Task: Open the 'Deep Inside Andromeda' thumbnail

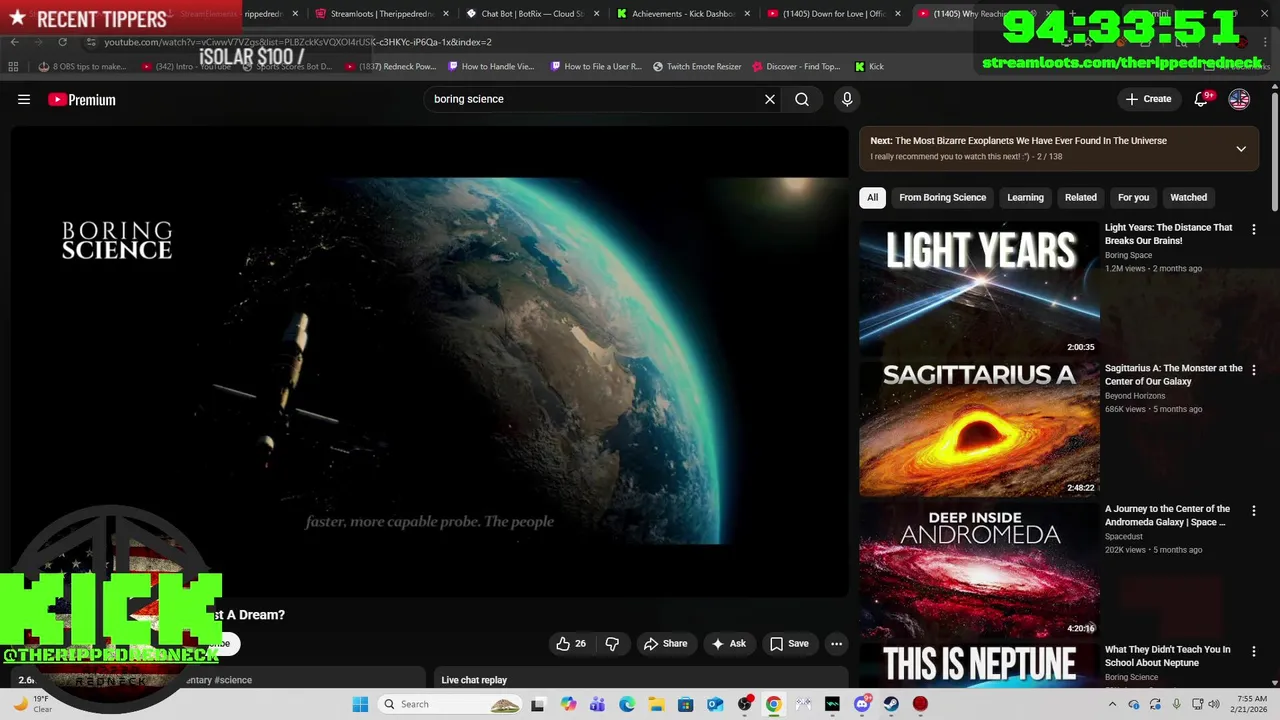Action: coord(979,570)
